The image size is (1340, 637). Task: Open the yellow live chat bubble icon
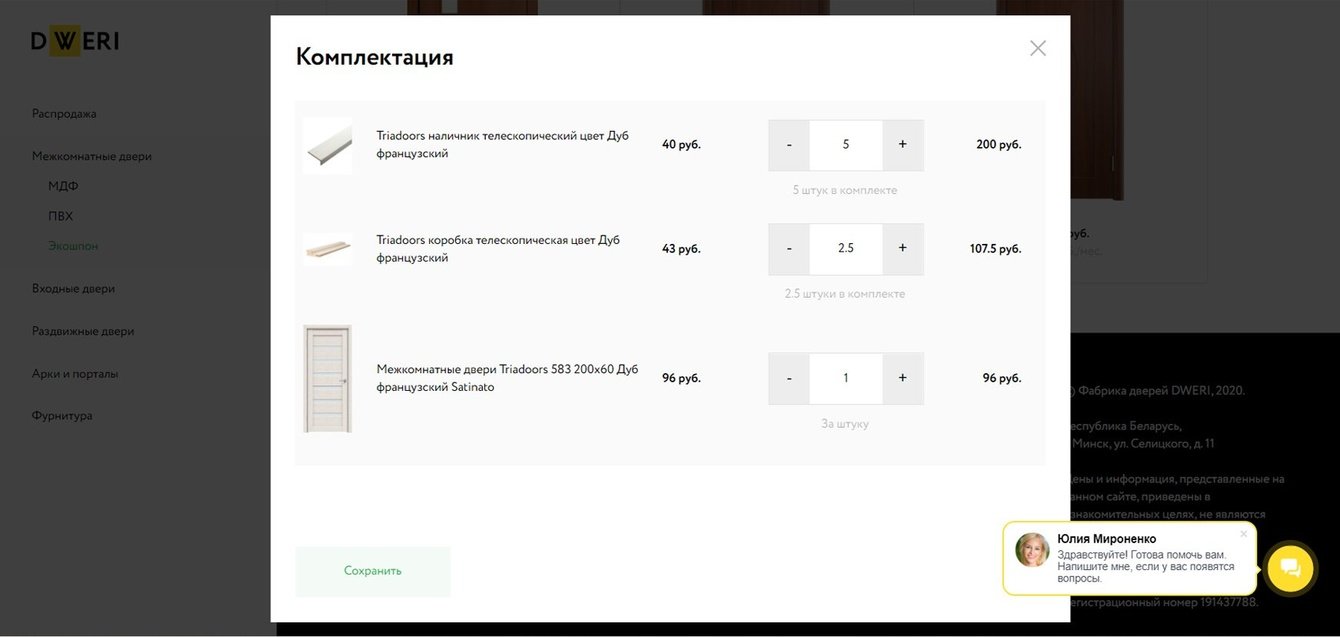point(1290,568)
